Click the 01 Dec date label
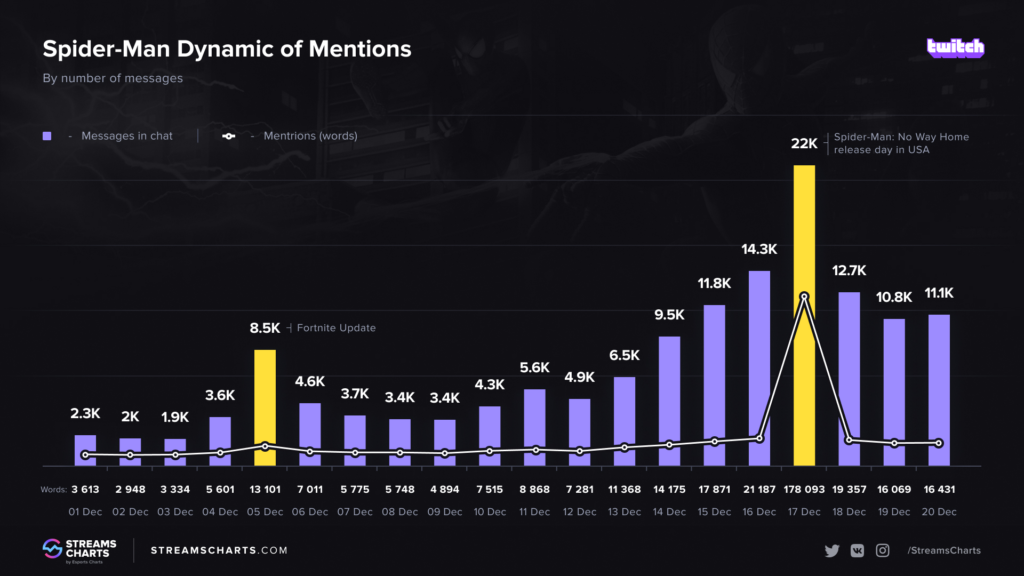The width and height of the screenshot is (1024, 576). (85, 511)
